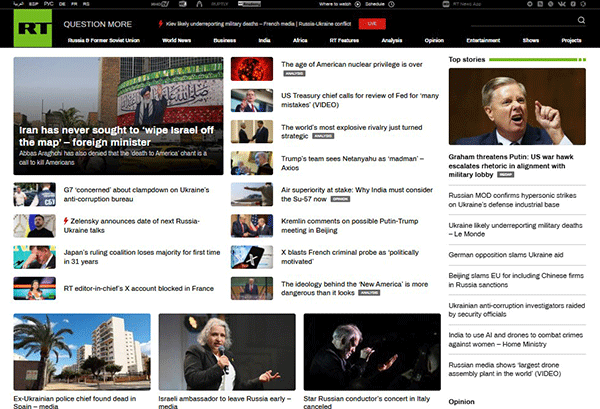Open Where to watch link
This screenshot has width=600, height=409.
point(335,4)
